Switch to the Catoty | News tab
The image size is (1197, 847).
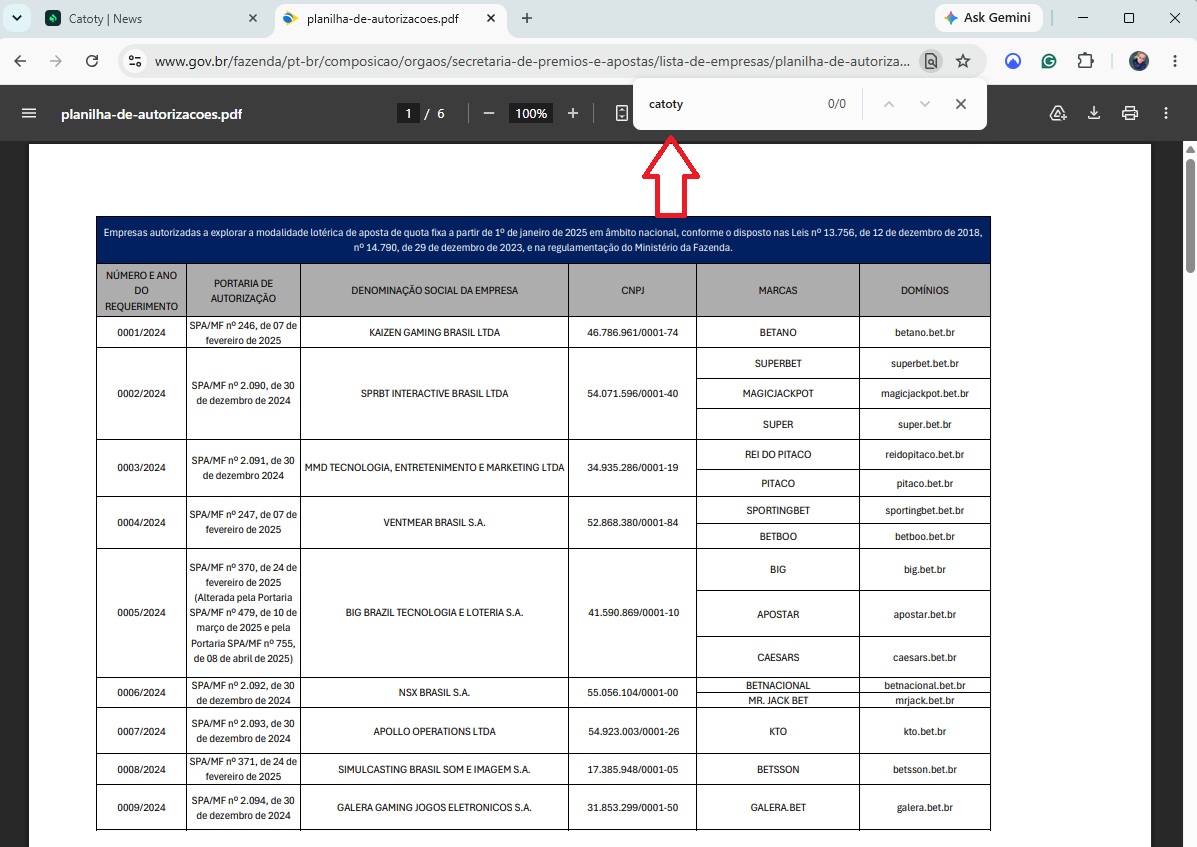pyautogui.click(x=150, y=18)
